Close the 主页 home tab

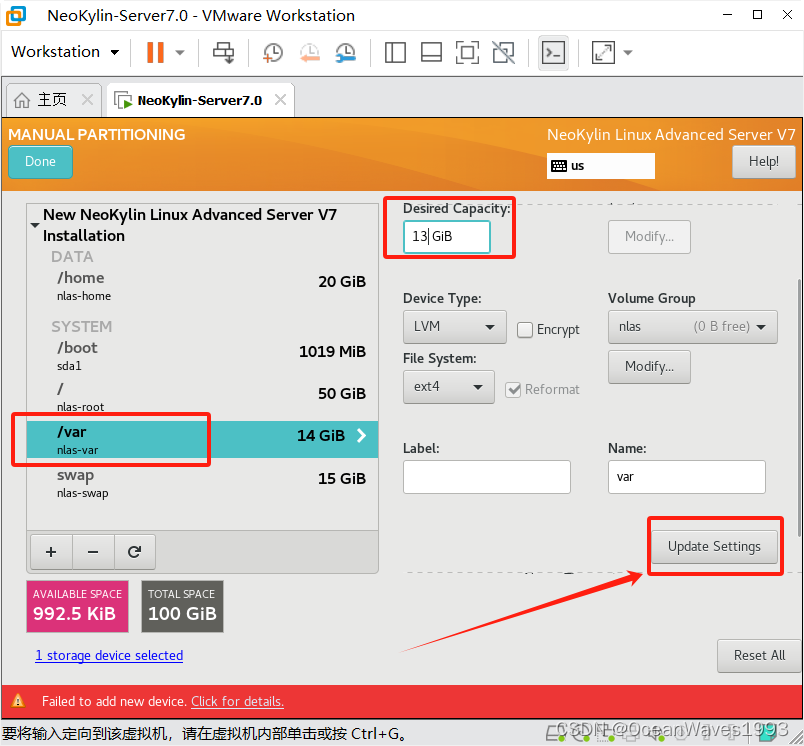point(88,99)
